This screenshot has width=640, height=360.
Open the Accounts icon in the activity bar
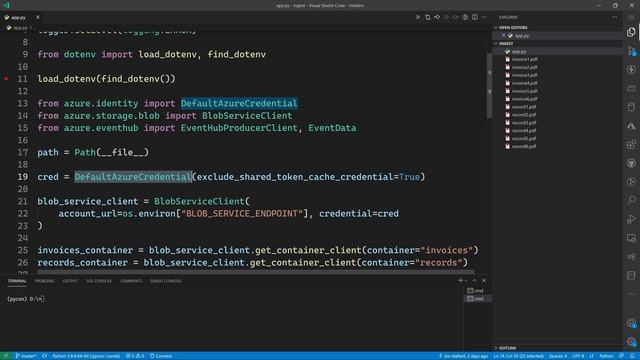631,323
